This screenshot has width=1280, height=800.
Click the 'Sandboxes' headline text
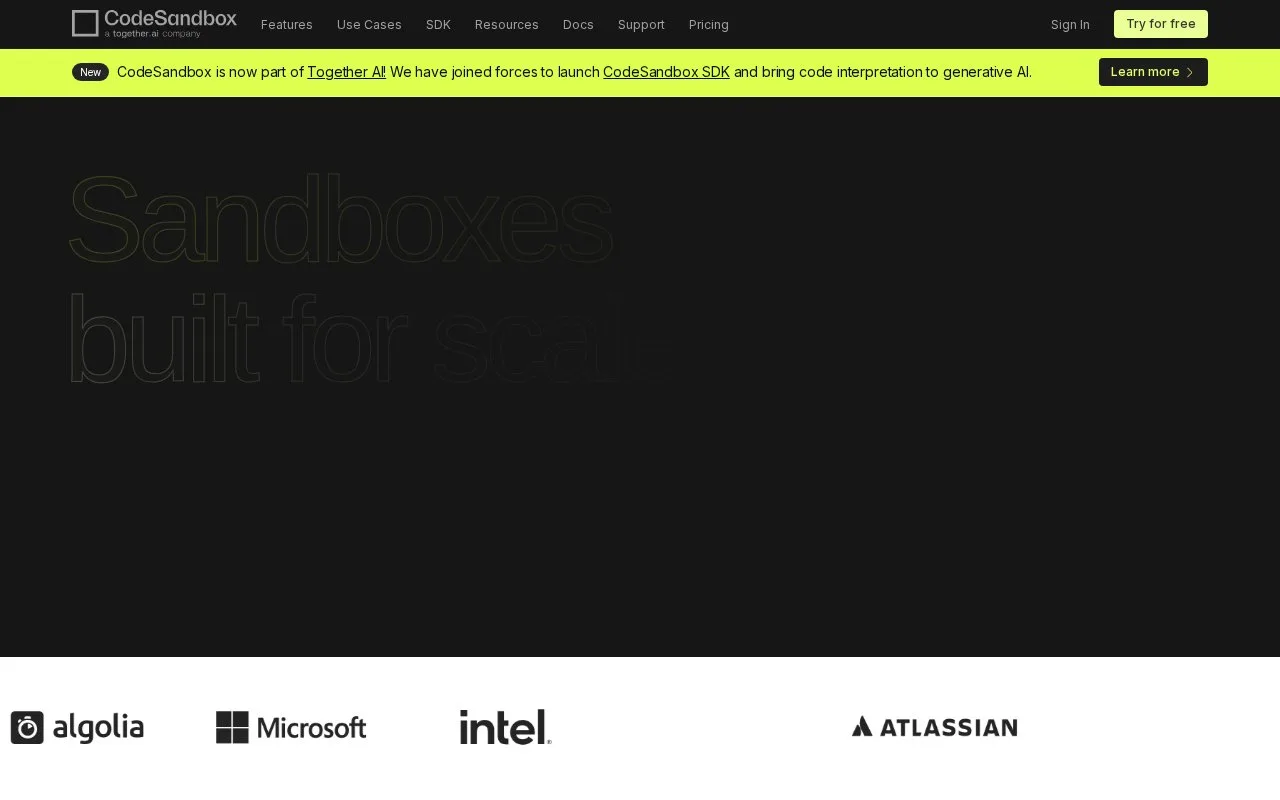click(x=340, y=220)
